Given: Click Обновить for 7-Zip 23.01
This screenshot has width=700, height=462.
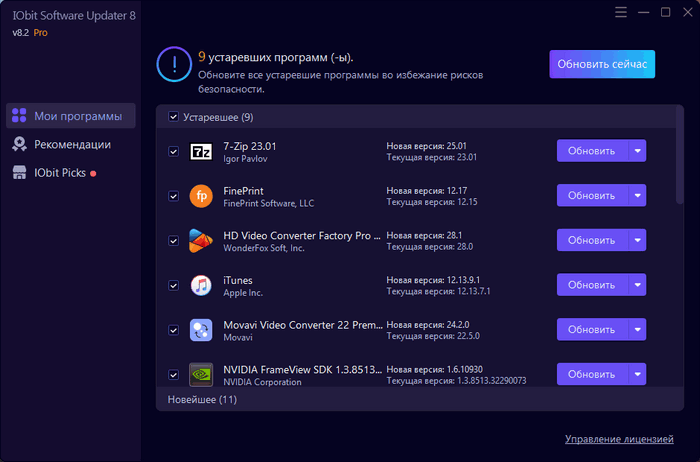Looking at the screenshot, I should [x=592, y=151].
